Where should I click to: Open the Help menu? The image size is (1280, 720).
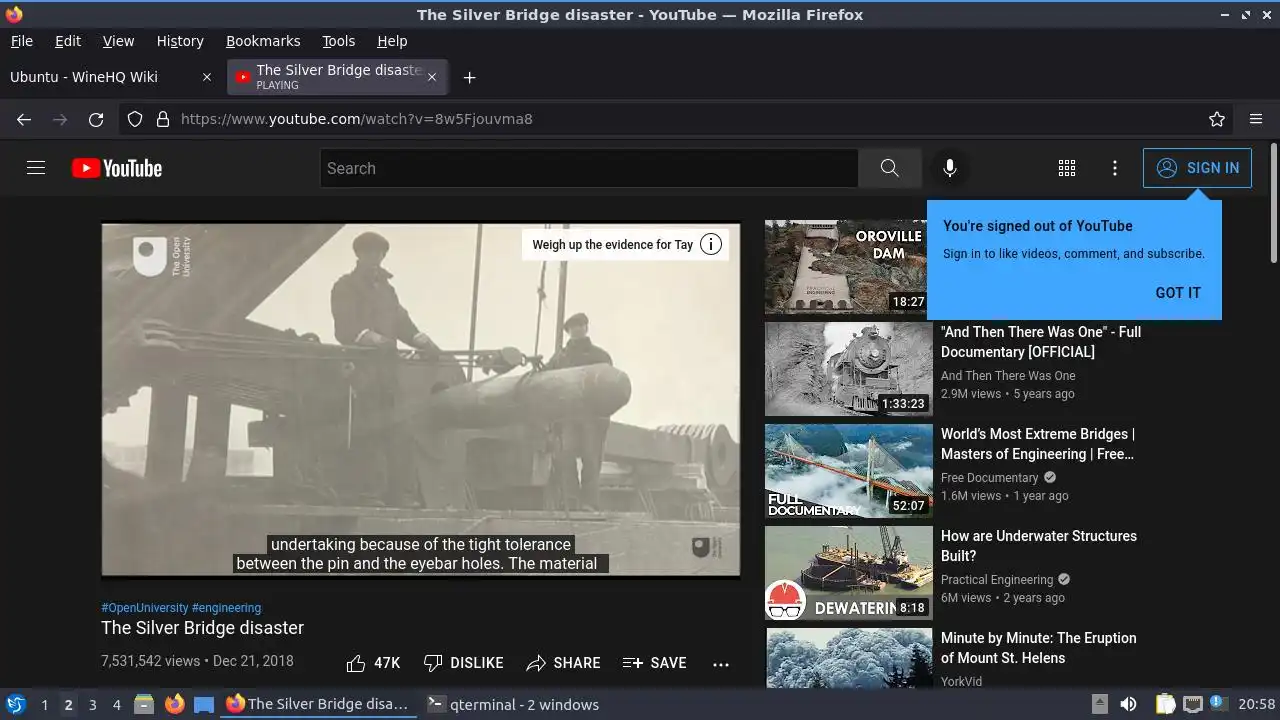[x=392, y=41]
